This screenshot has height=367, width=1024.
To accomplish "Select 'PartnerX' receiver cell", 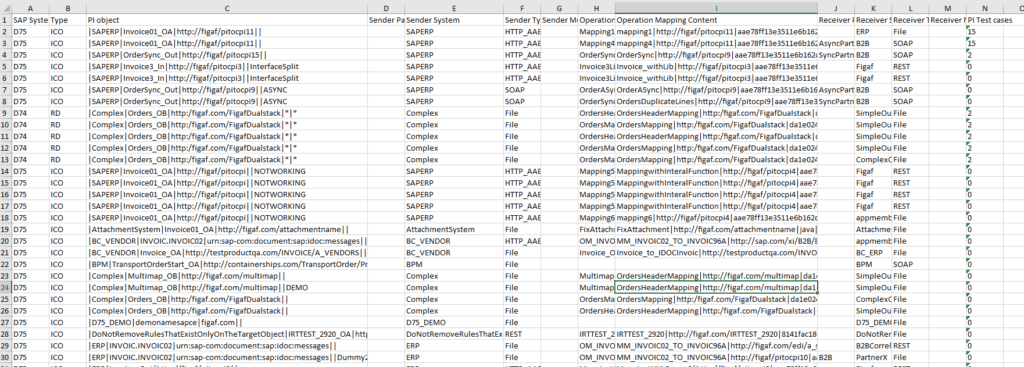I will click(x=873, y=357).
